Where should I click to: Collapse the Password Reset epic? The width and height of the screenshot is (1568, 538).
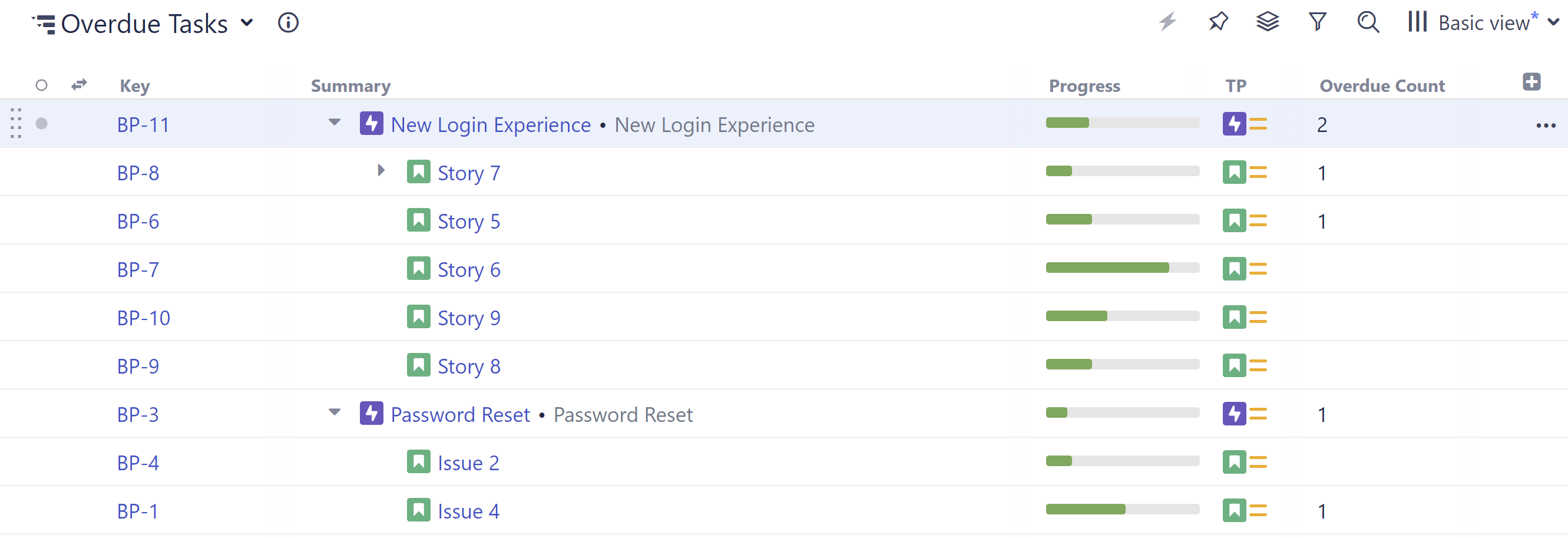(334, 412)
